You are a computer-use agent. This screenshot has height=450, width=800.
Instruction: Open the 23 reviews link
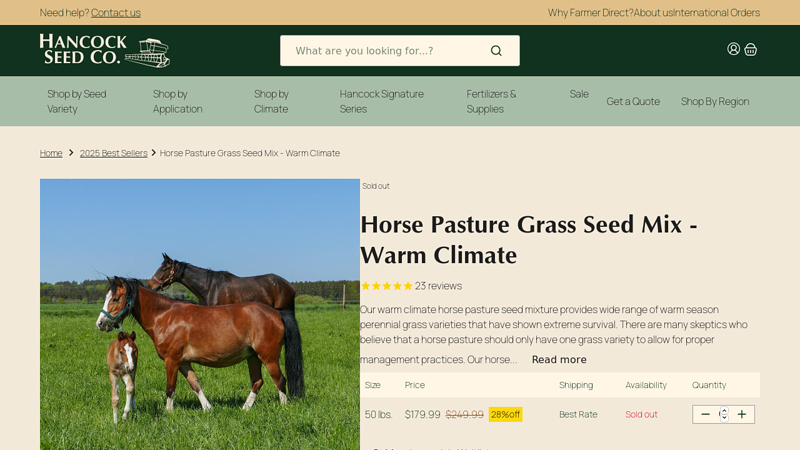[438, 286]
